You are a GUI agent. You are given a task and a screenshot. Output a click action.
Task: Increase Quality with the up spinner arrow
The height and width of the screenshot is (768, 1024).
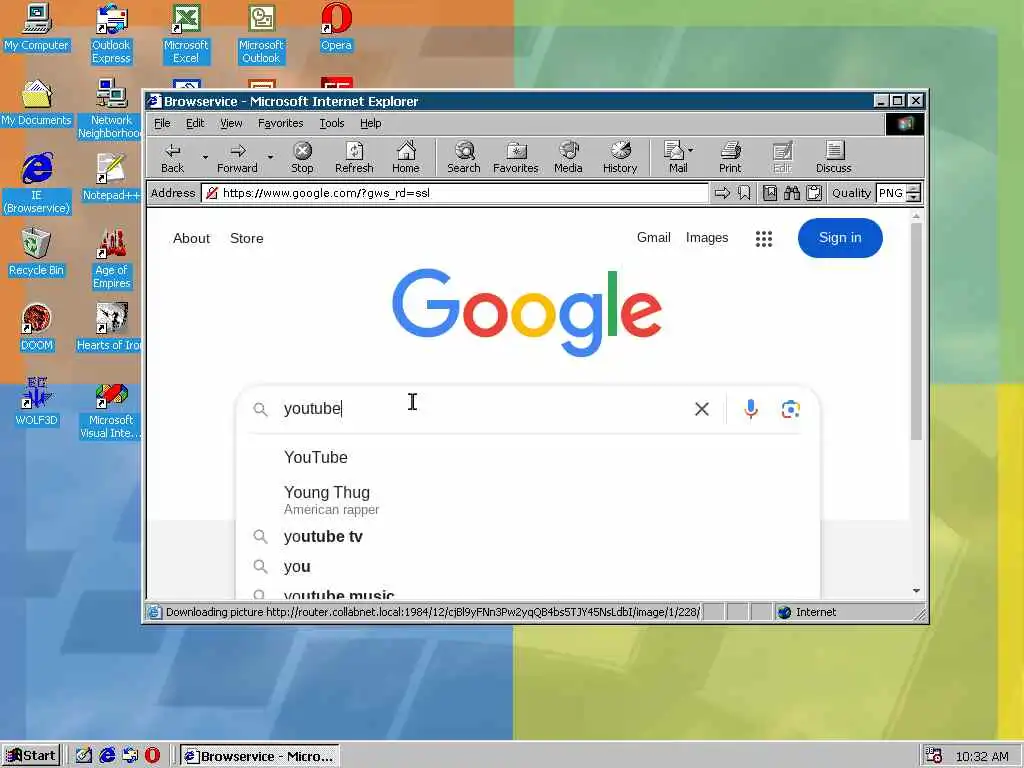[914, 189]
